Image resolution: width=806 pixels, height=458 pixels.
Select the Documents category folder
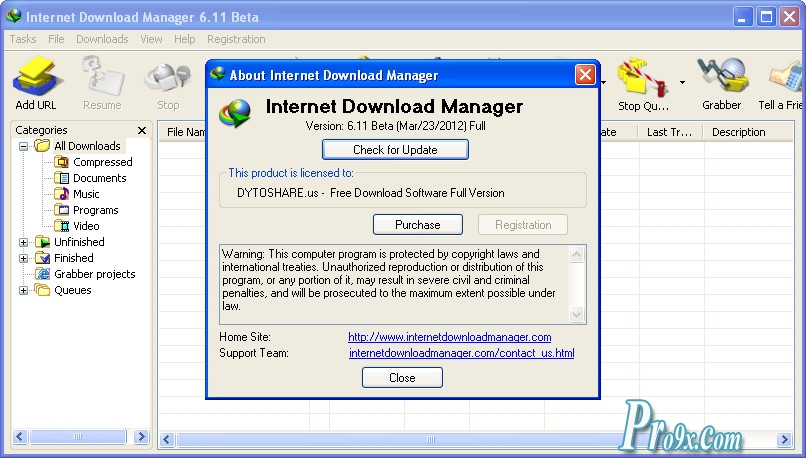(90, 178)
